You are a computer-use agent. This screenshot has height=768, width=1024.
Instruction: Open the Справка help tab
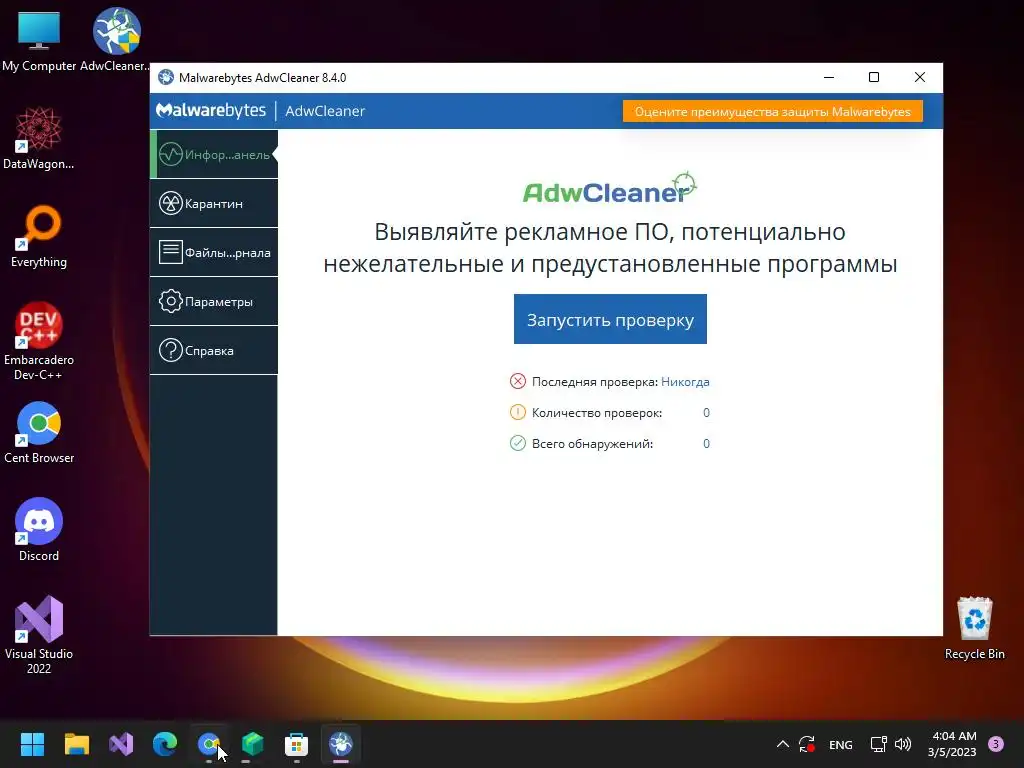tap(214, 350)
